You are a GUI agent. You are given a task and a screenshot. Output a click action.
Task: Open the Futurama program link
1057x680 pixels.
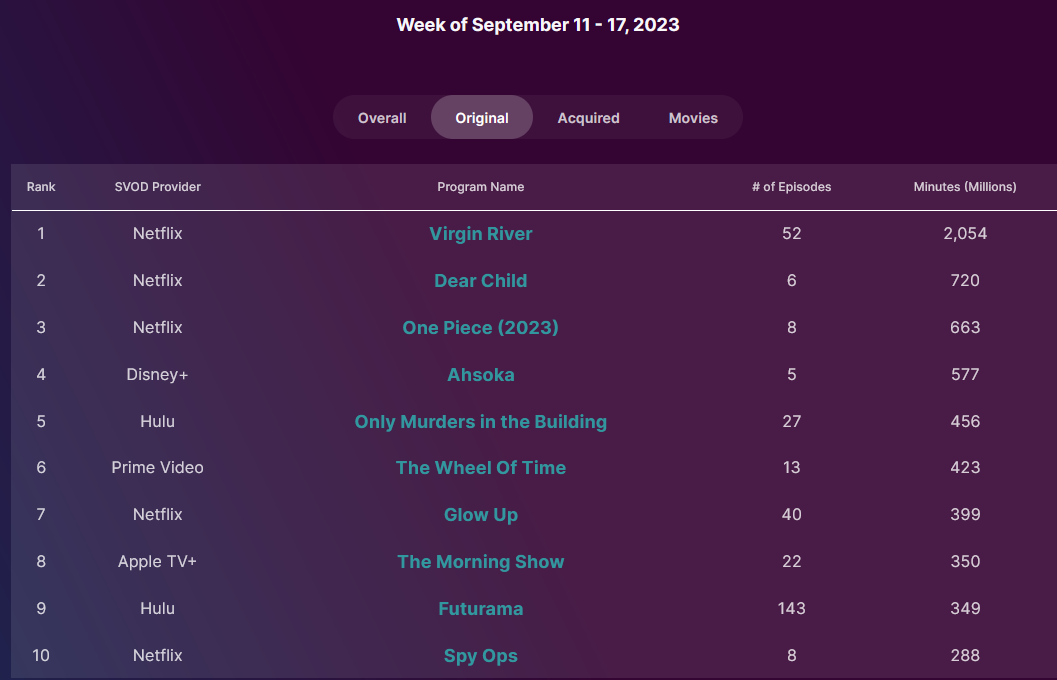point(480,609)
